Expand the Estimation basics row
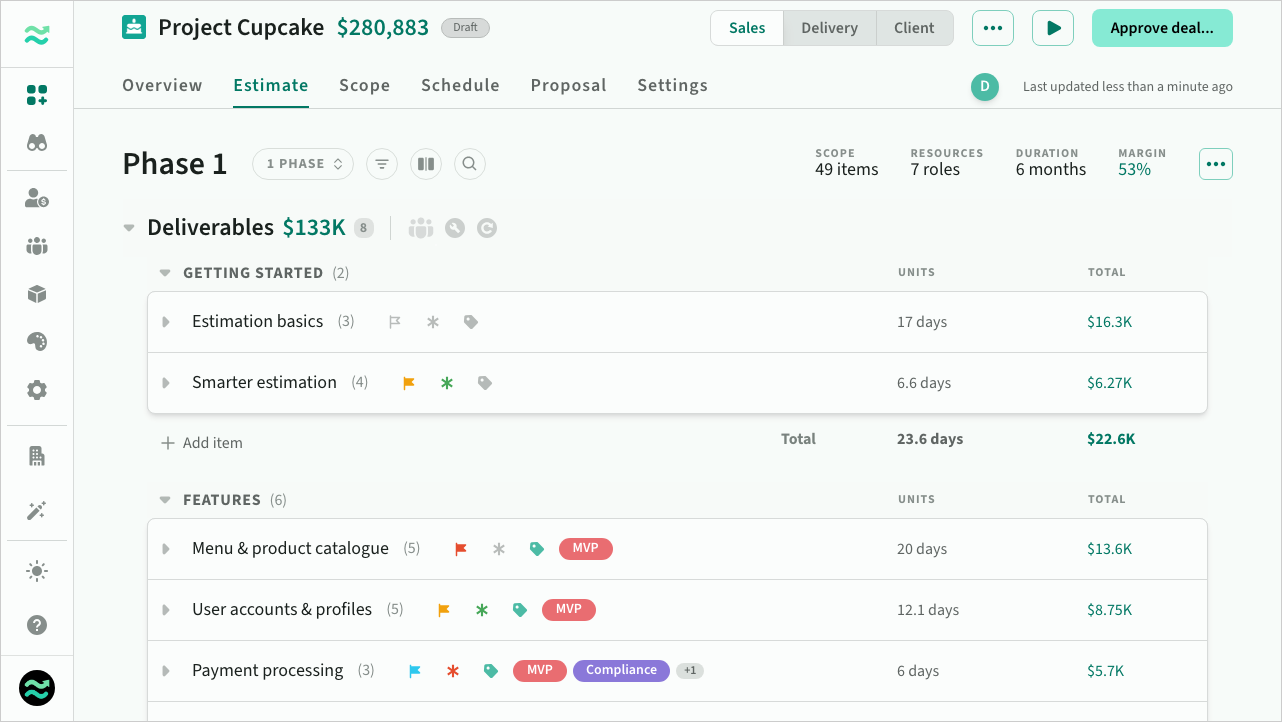The width and height of the screenshot is (1282, 722). pos(166,322)
